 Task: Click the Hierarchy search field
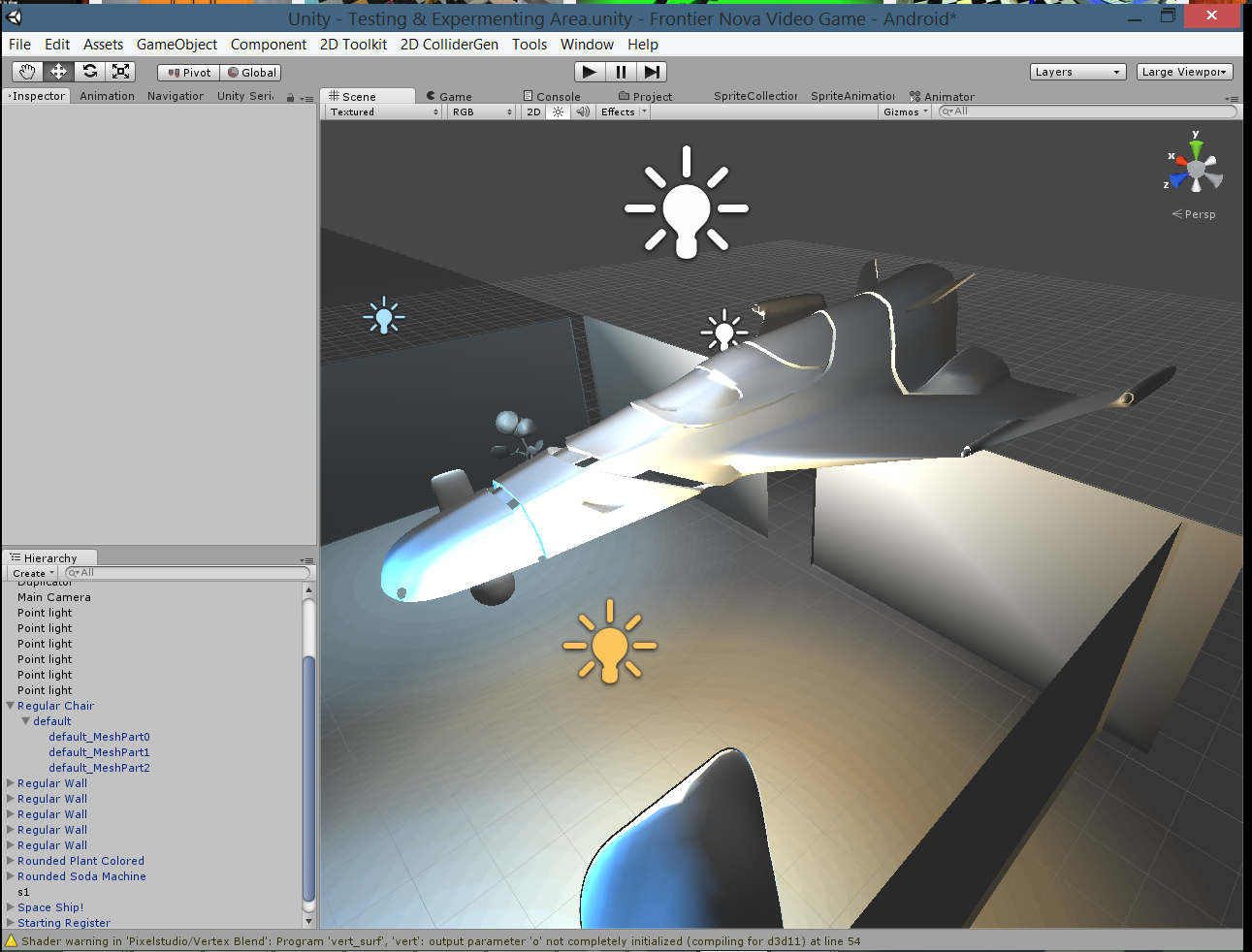tap(187, 573)
